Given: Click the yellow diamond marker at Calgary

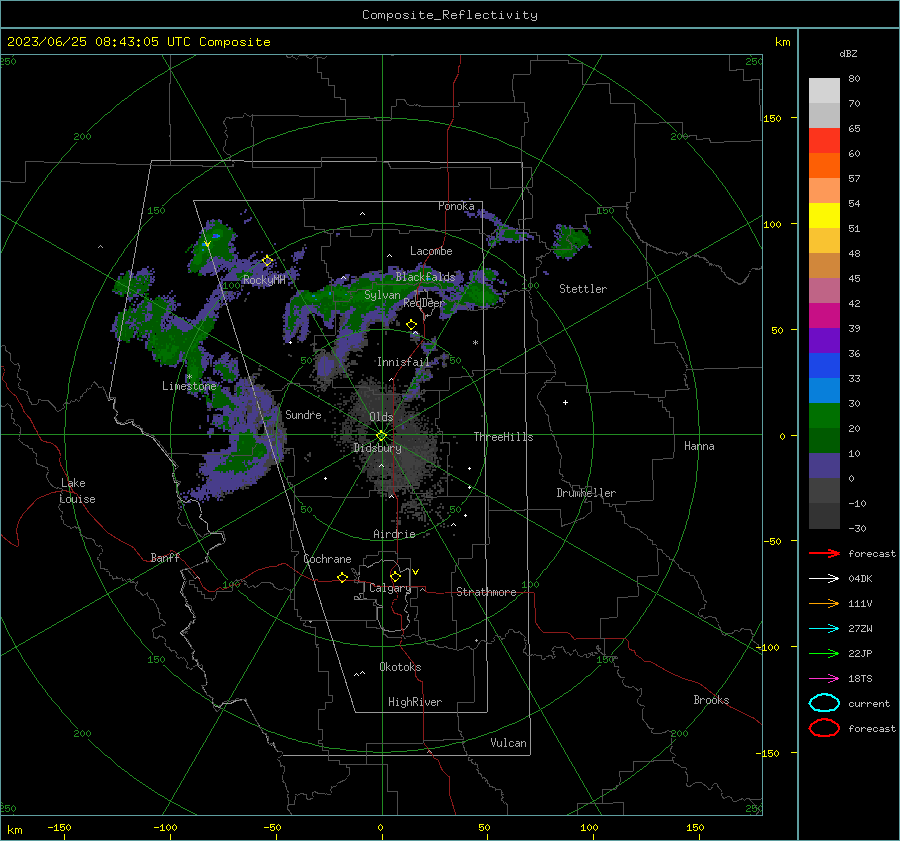Looking at the screenshot, I should pos(395,576).
